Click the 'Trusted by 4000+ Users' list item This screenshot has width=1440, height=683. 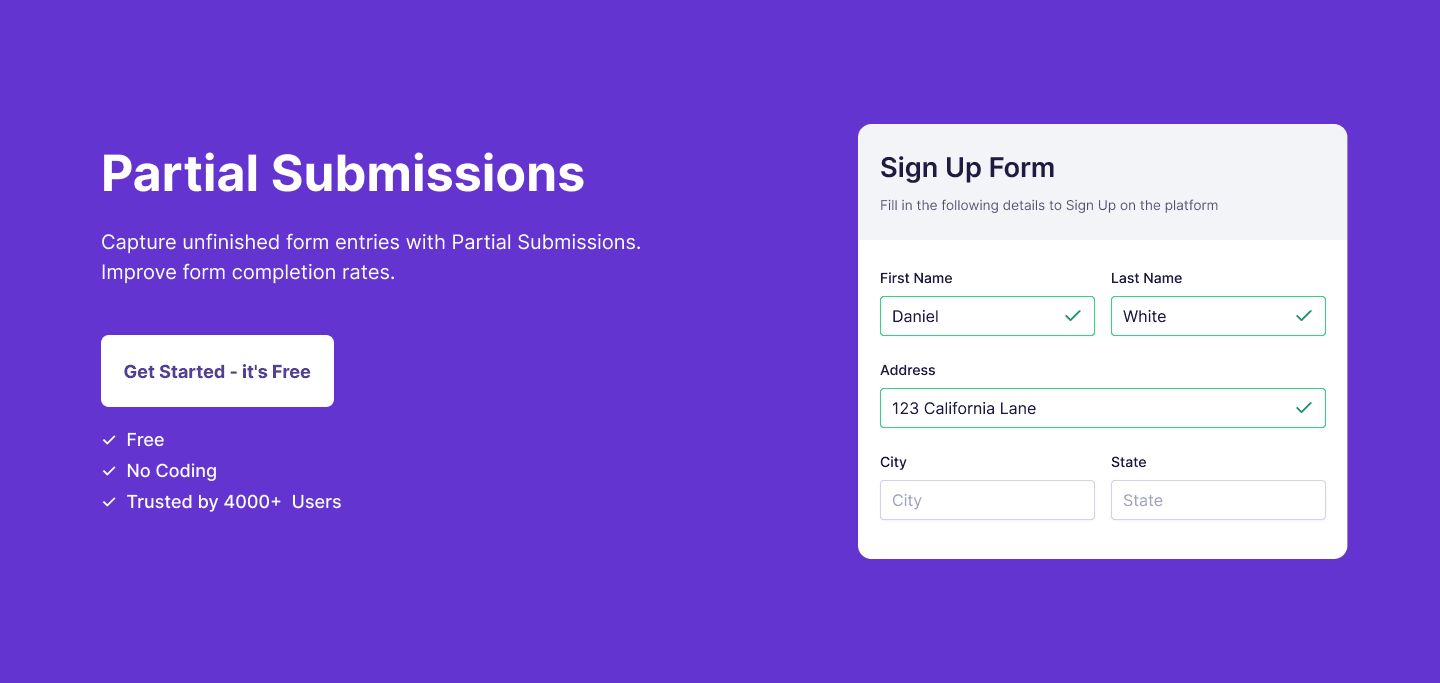[234, 501]
